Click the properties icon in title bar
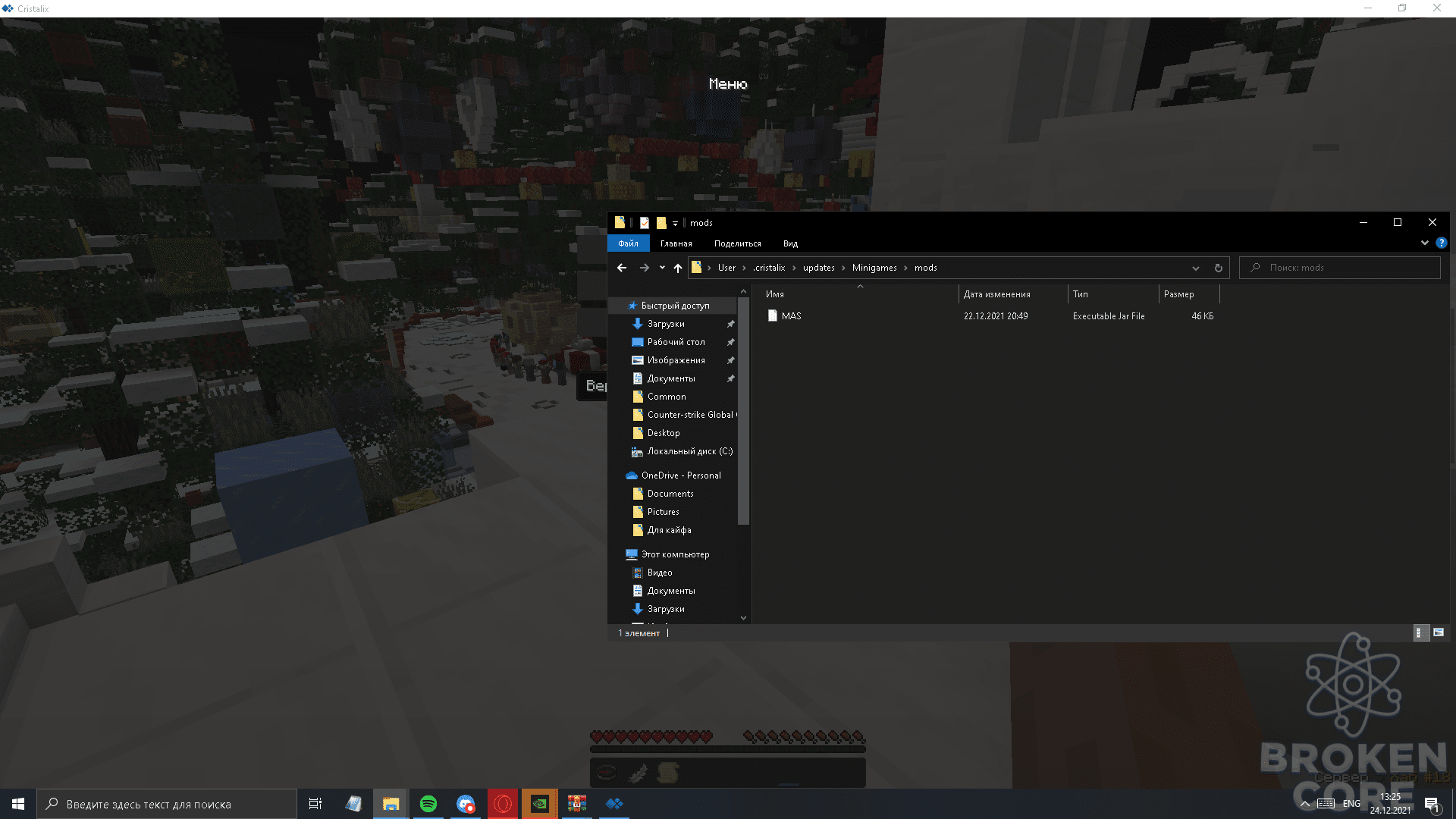The width and height of the screenshot is (1456, 819). 644,223
